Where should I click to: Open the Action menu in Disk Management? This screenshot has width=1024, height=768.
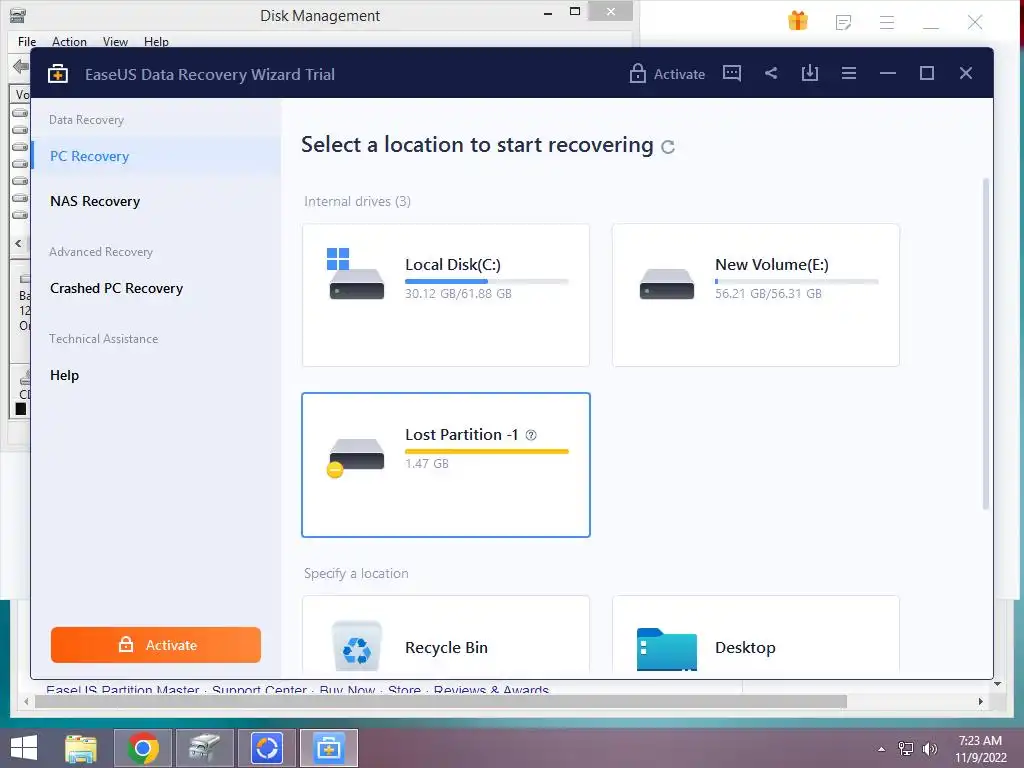coord(69,42)
